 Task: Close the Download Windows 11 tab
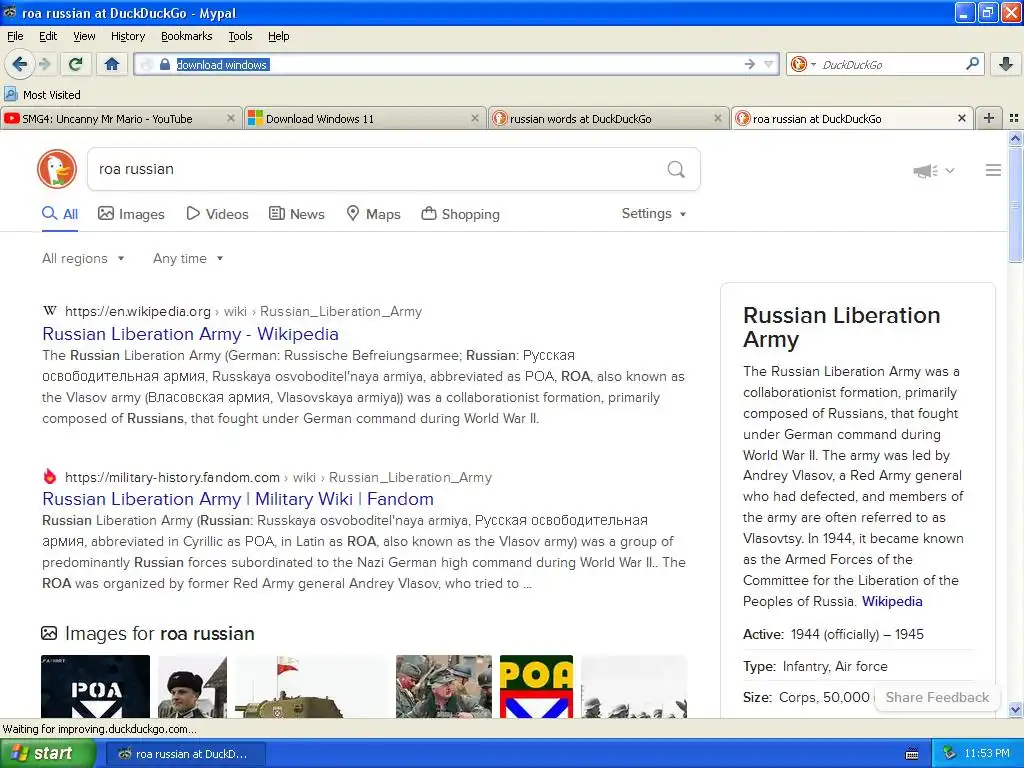tap(475, 118)
